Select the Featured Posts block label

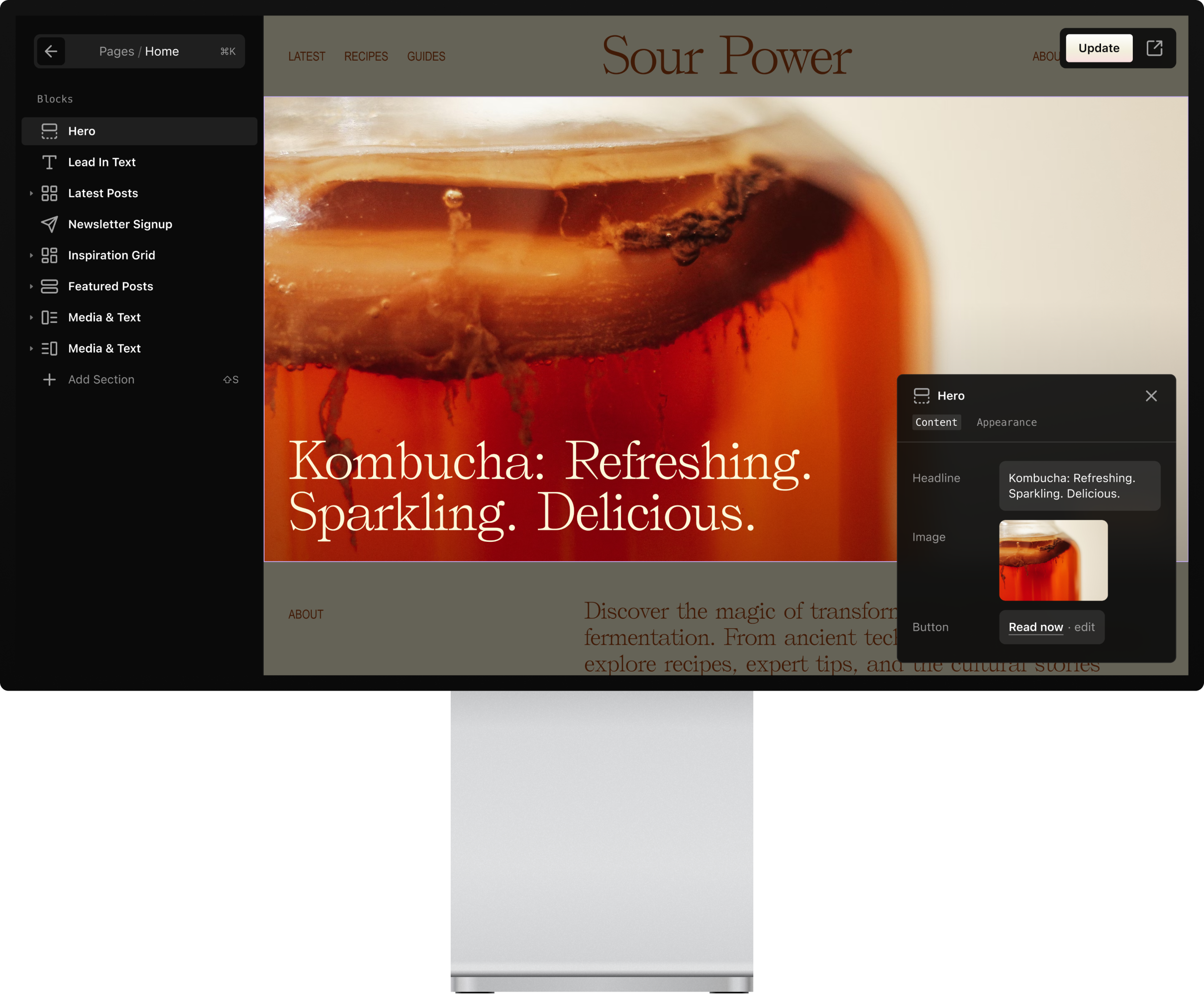pos(110,286)
